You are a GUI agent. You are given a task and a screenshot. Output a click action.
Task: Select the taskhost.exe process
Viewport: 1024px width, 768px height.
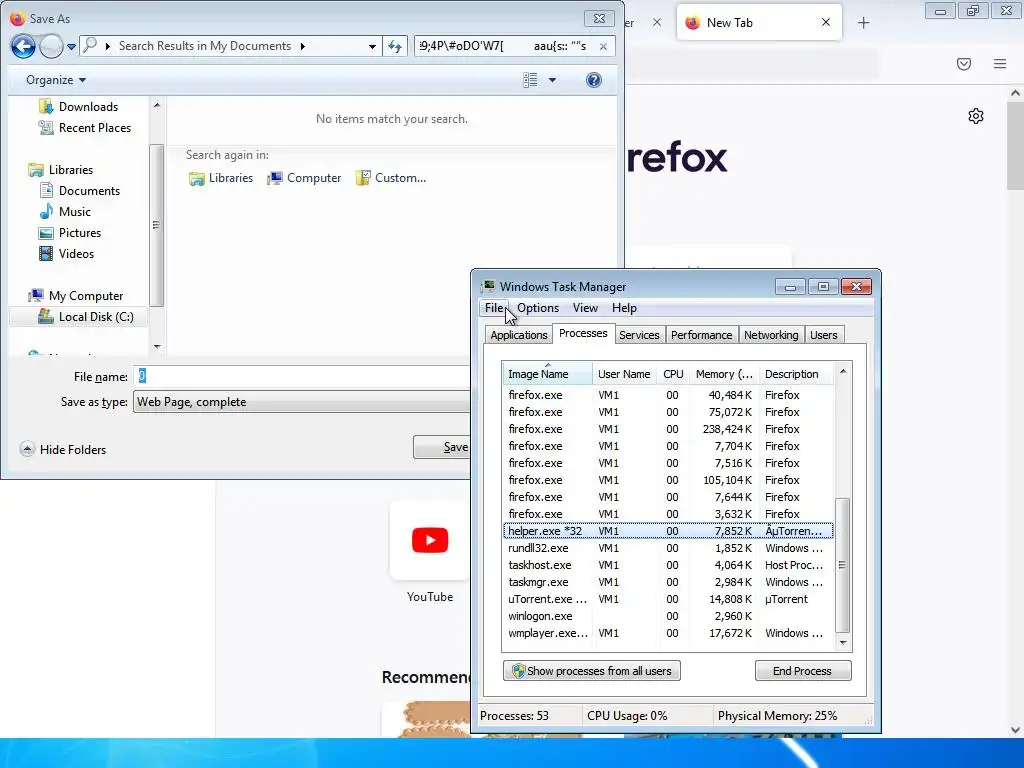668,565
